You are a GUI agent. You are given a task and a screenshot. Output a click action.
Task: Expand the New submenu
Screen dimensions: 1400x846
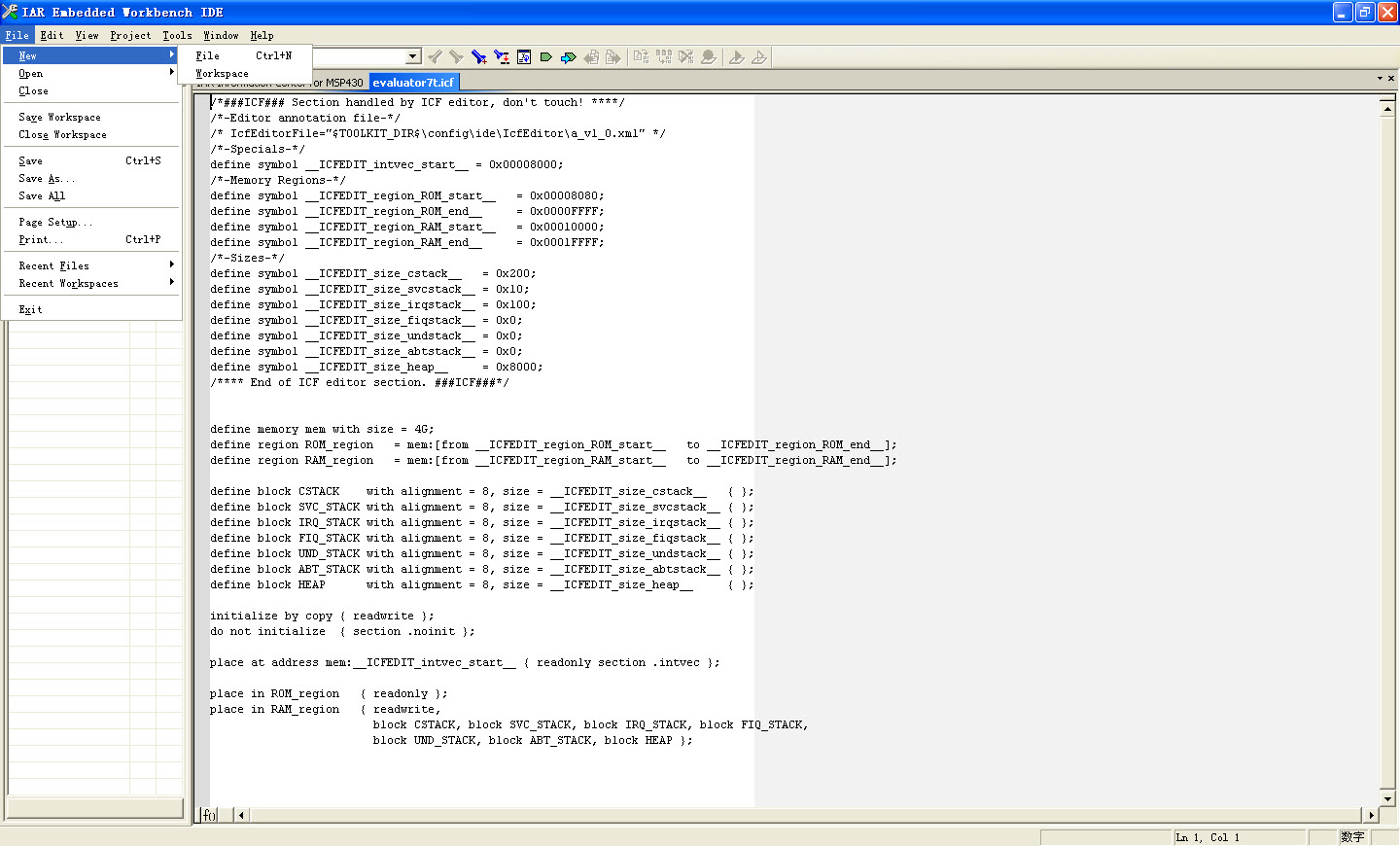(91, 56)
